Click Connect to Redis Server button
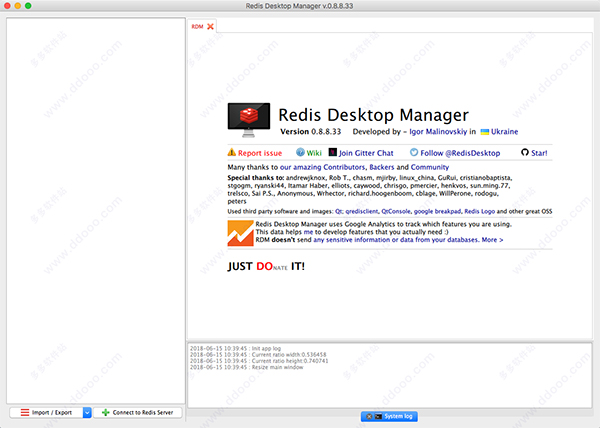 137,412
